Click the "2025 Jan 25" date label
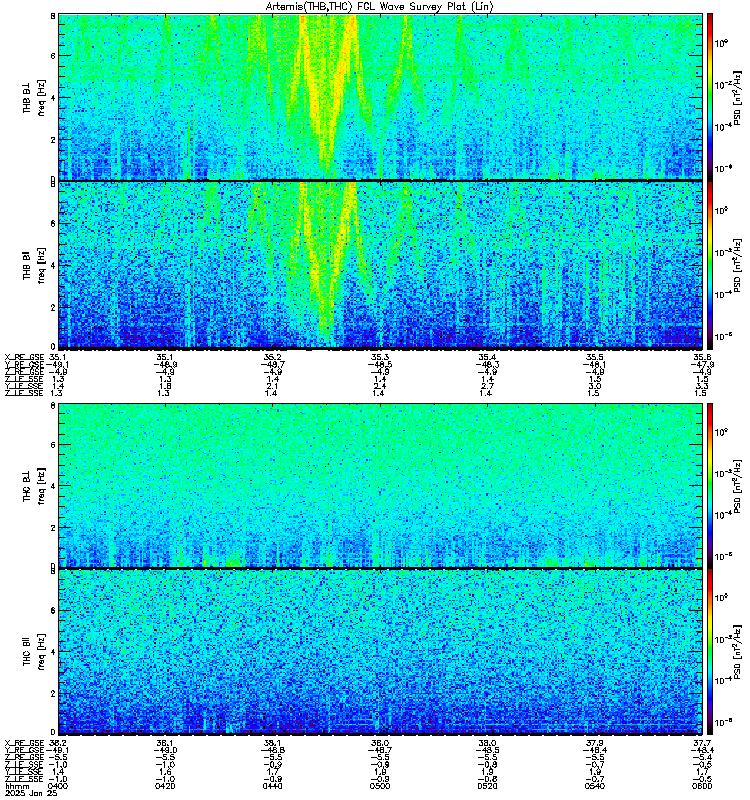Image resolution: width=750 pixels, height=800 pixels. pyautogui.click(x=31, y=793)
